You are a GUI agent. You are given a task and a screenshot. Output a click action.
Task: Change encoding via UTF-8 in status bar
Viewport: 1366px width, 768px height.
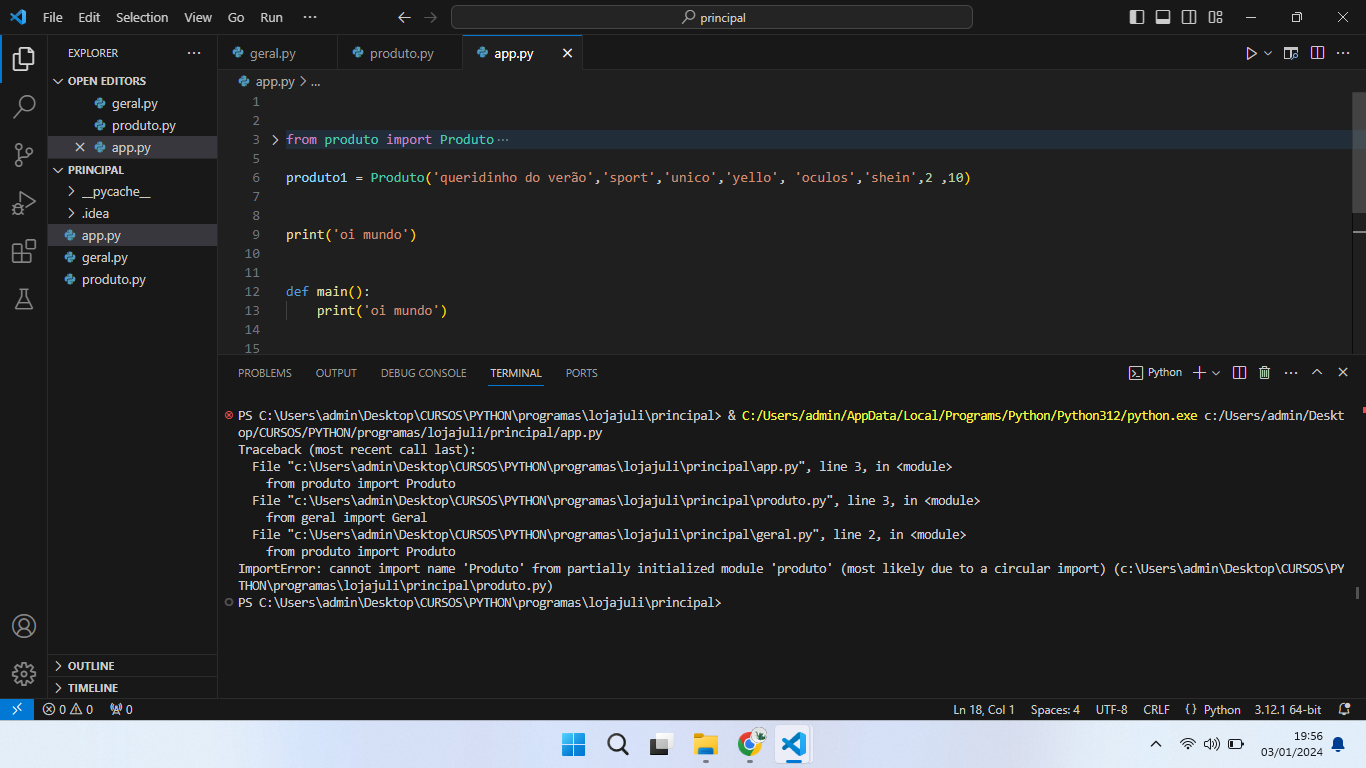pos(1111,709)
